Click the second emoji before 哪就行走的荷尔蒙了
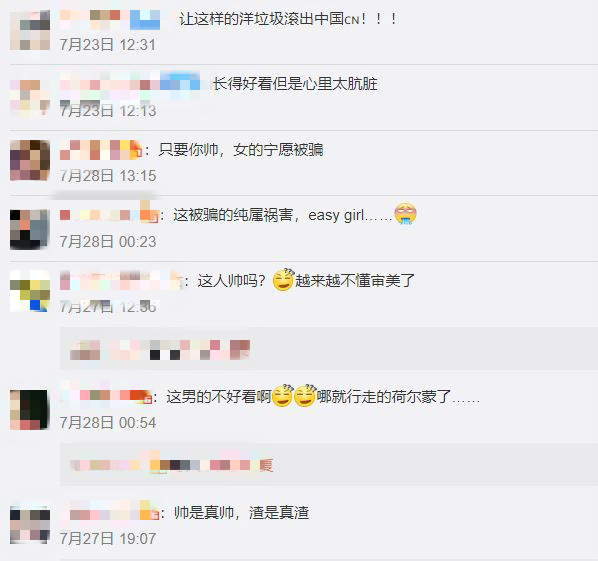 [x=304, y=395]
